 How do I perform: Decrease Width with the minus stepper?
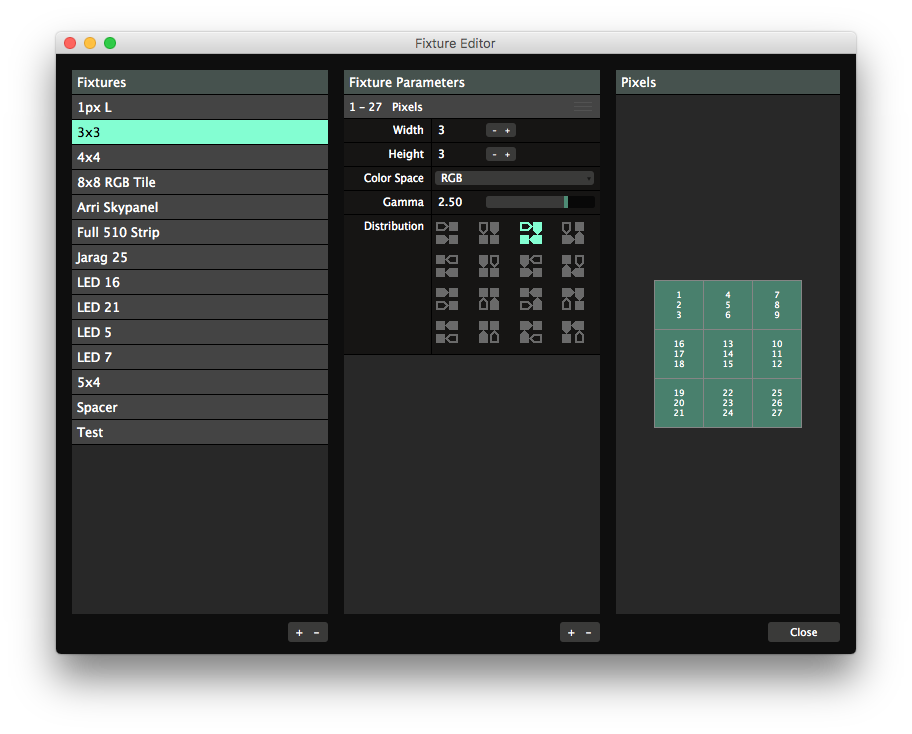494,130
